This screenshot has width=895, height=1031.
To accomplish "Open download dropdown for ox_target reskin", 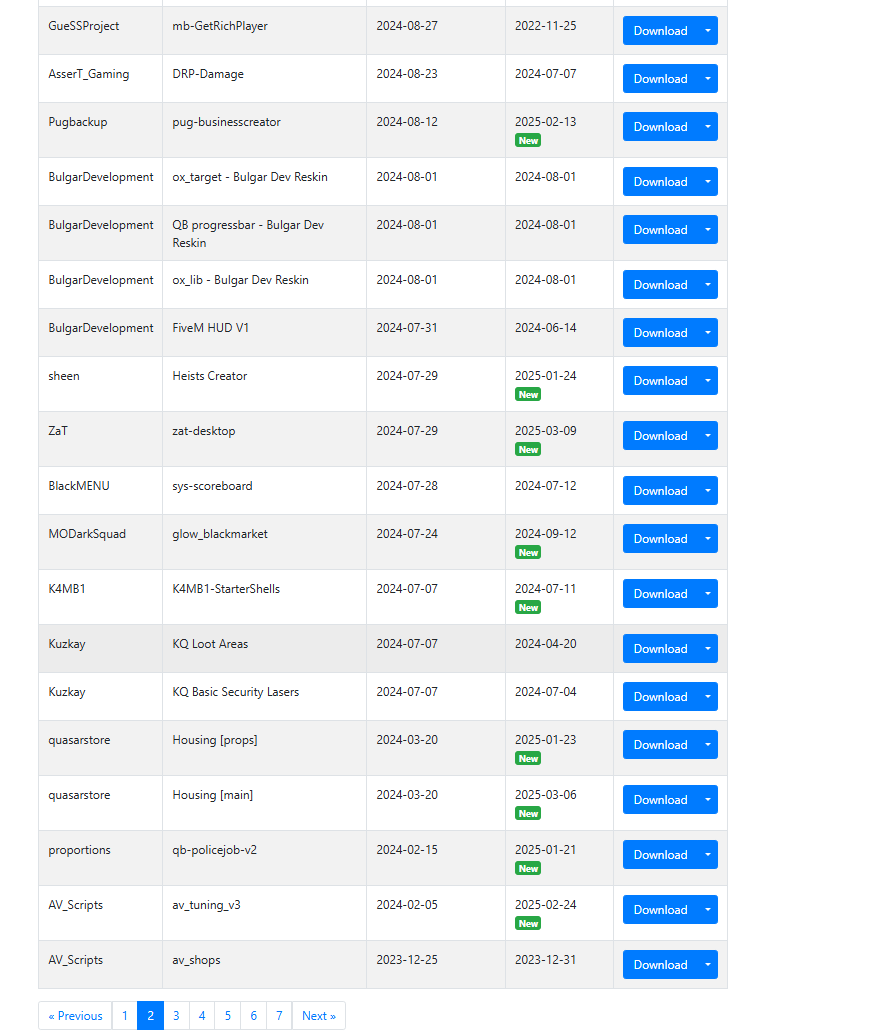I will (x=708, y=182).
